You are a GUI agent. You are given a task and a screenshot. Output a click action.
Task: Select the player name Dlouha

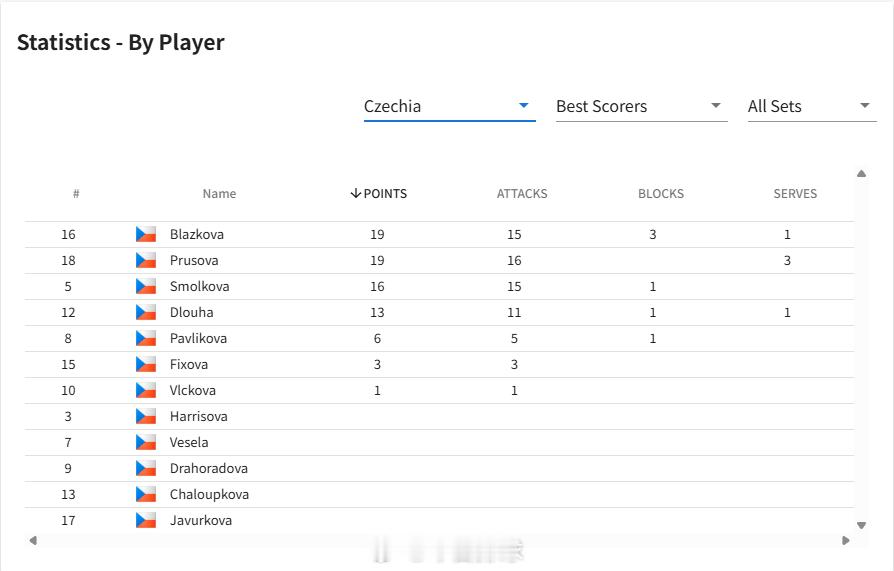192,312
